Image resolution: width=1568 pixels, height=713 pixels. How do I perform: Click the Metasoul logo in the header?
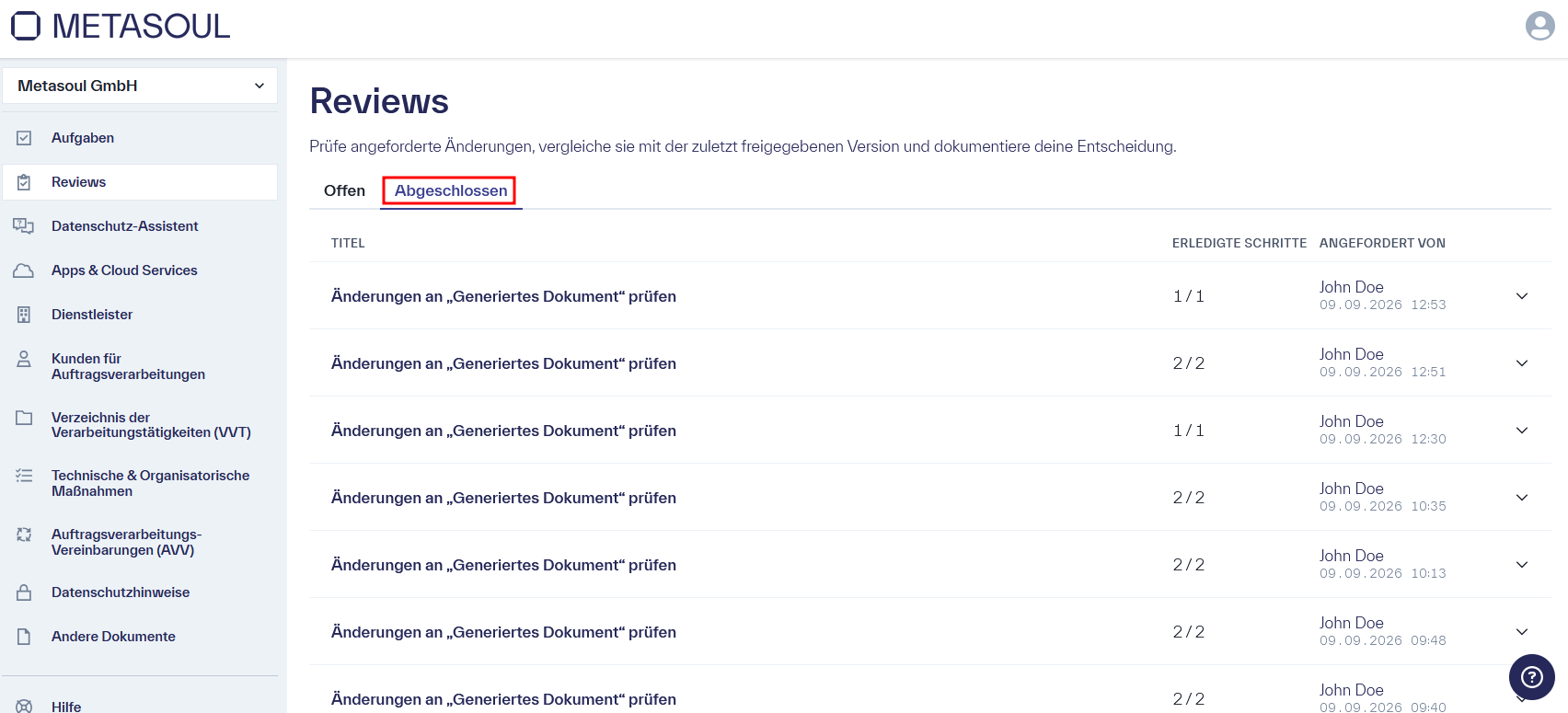point(121,26)
